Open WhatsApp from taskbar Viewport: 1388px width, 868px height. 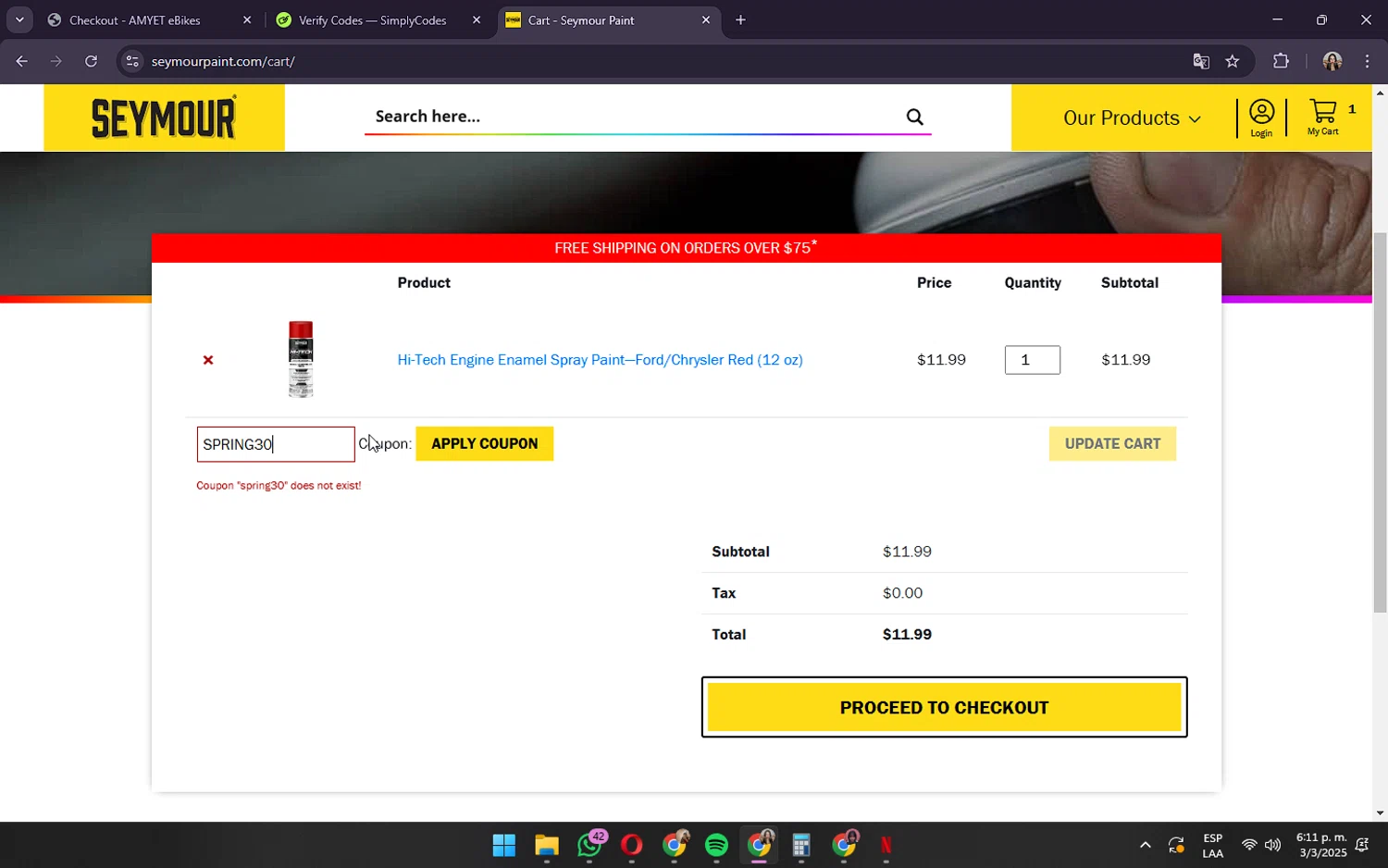point(589,845)
